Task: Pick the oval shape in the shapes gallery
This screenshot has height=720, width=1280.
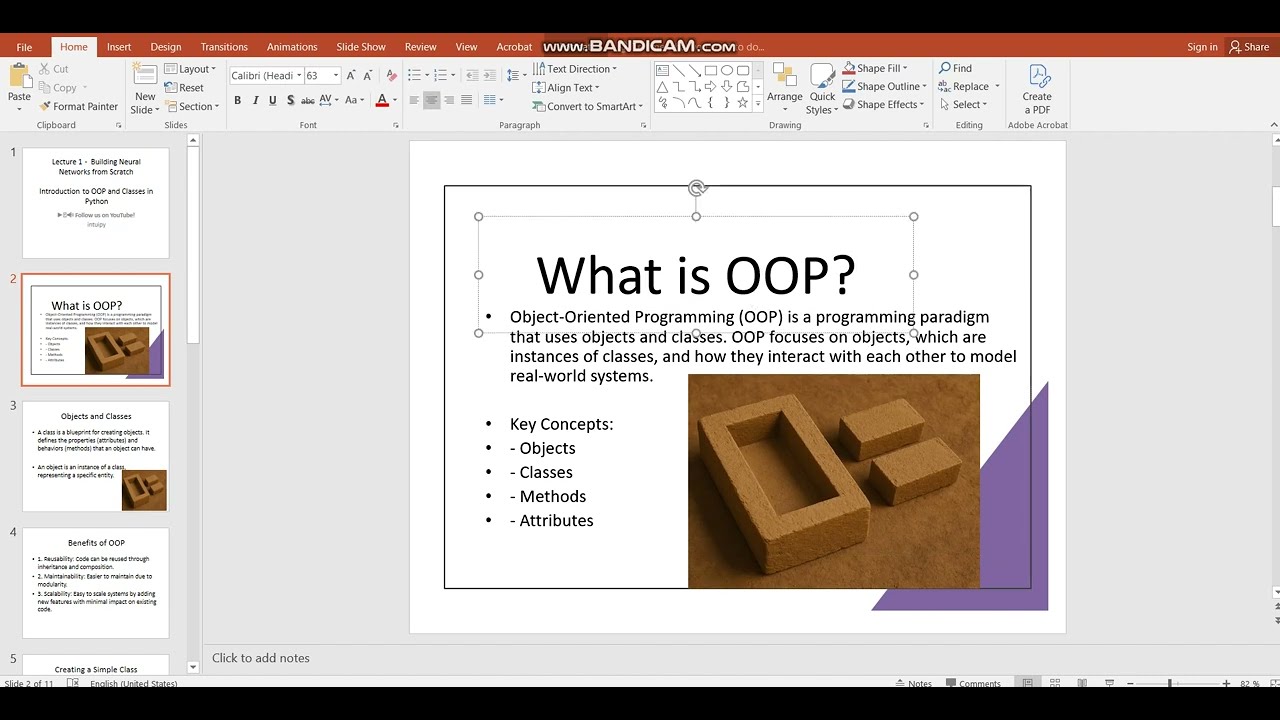Action: 727,70
